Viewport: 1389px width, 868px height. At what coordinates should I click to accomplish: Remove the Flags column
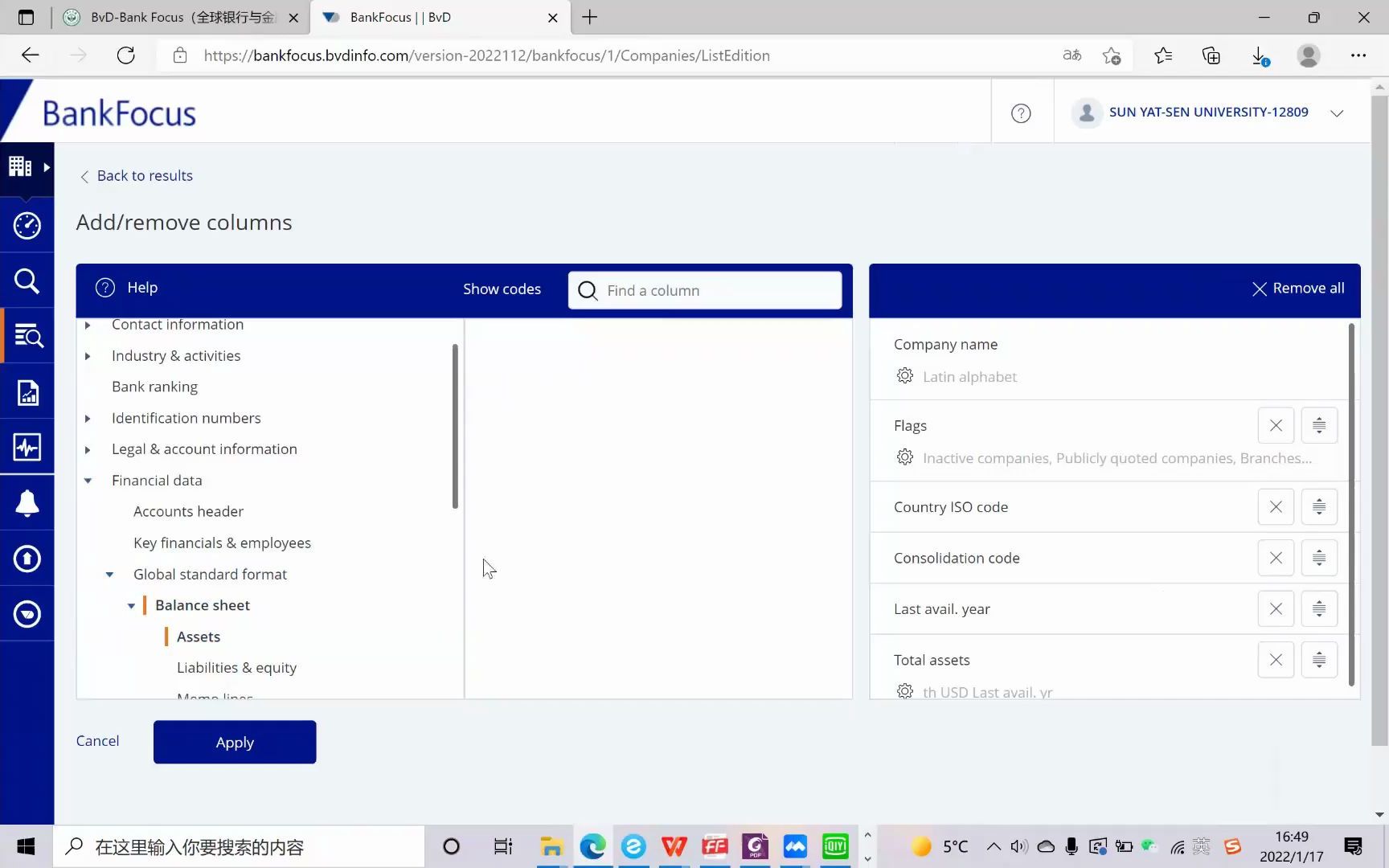(x=1275, y=425)
